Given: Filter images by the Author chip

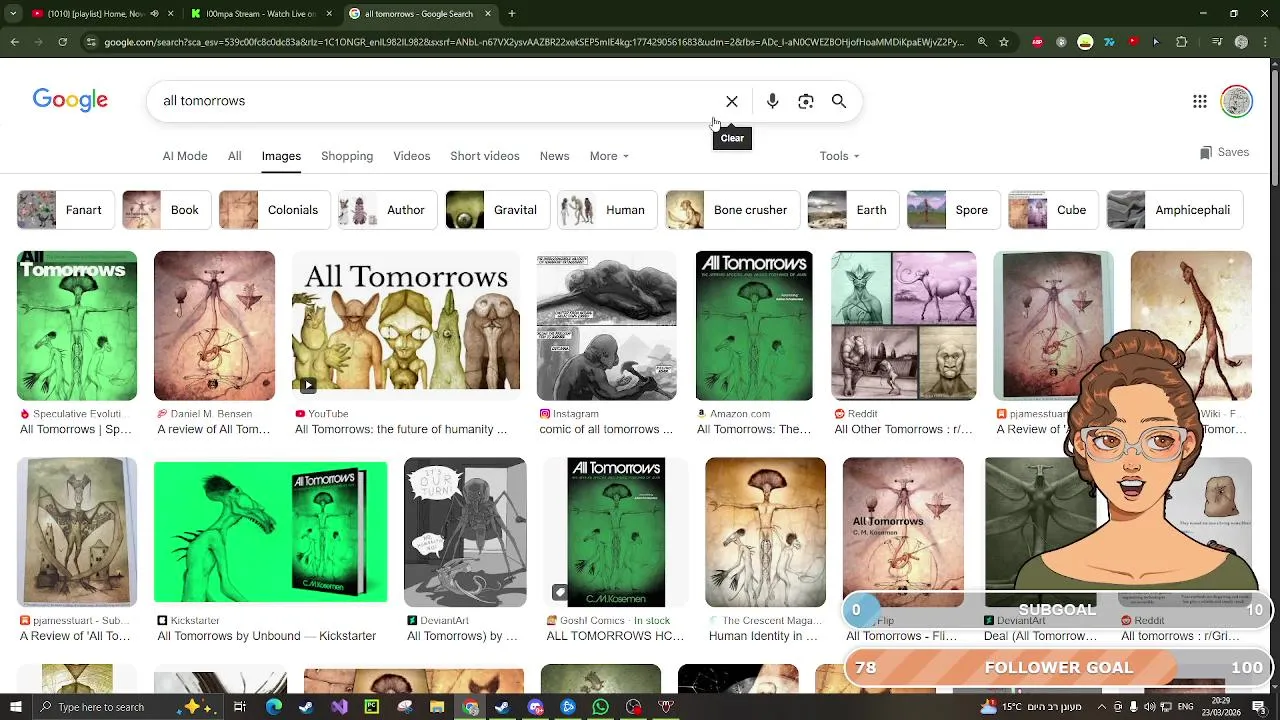Looking at the screenshot, I should pos(386,210).
